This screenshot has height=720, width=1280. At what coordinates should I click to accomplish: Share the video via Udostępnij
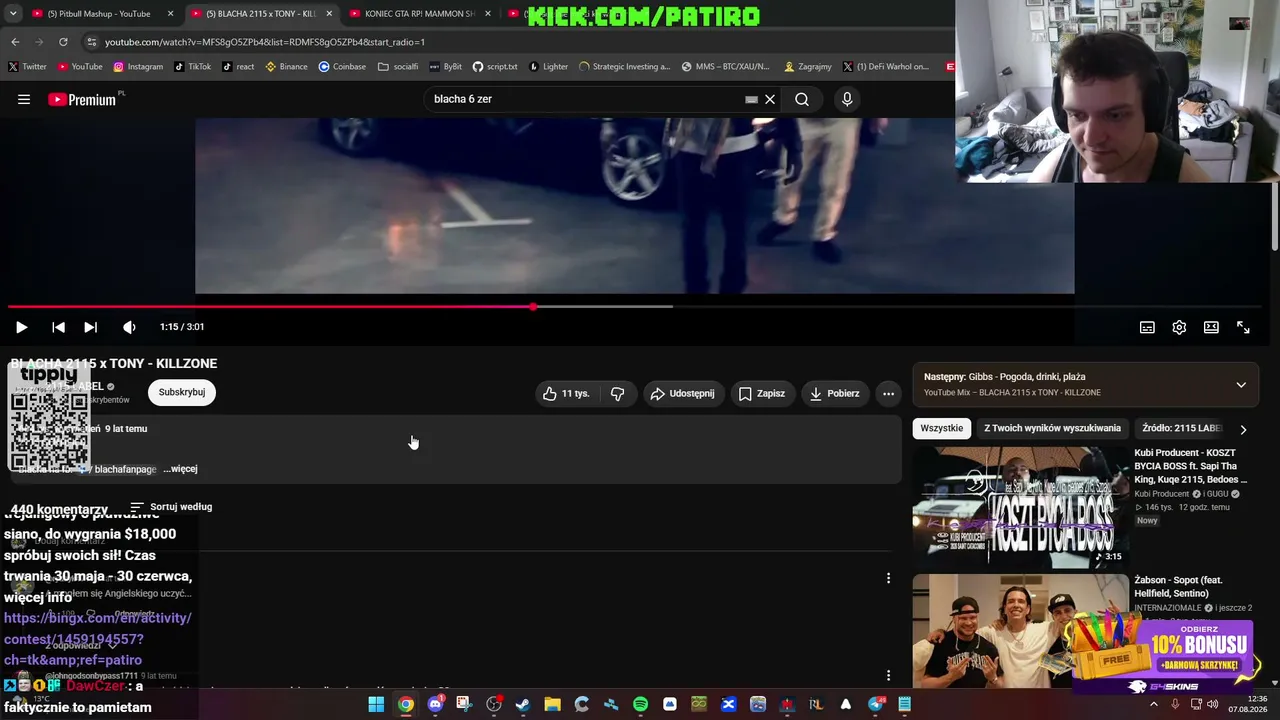(683, 394)
